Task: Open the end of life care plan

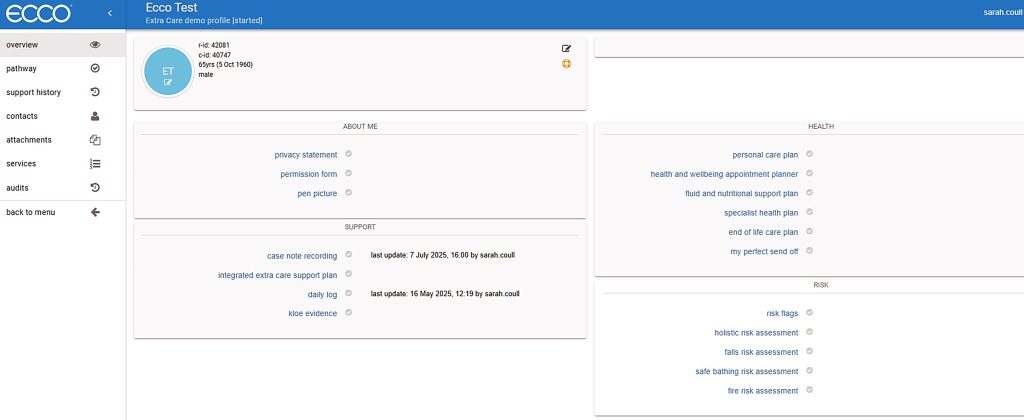Action: [756, 232]
